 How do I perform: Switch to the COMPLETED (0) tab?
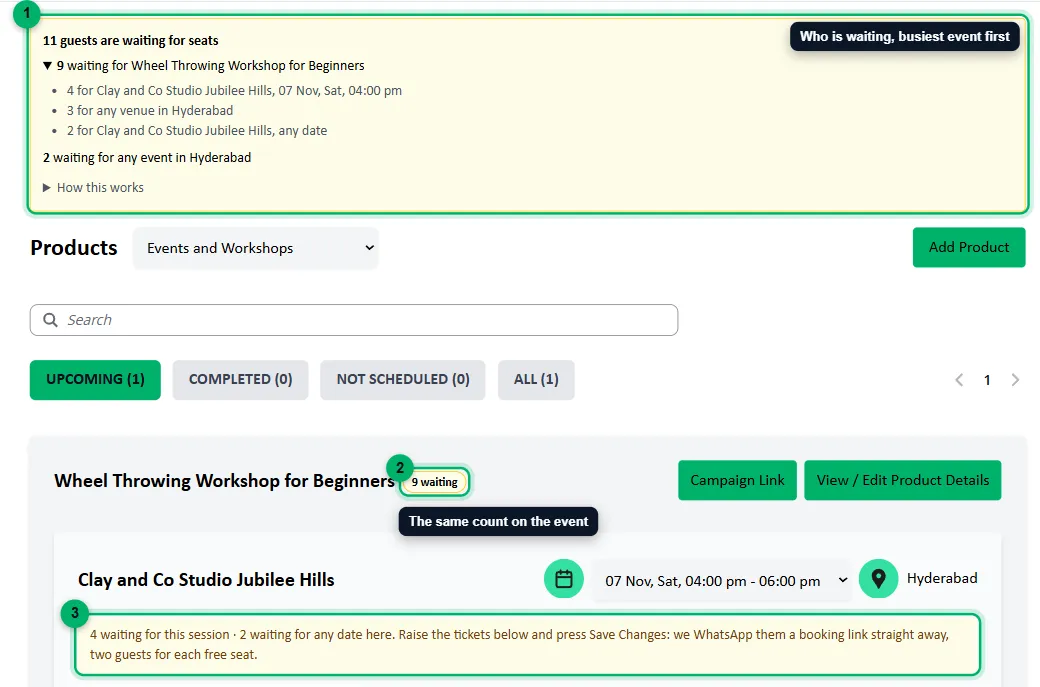tap(240, 380)
